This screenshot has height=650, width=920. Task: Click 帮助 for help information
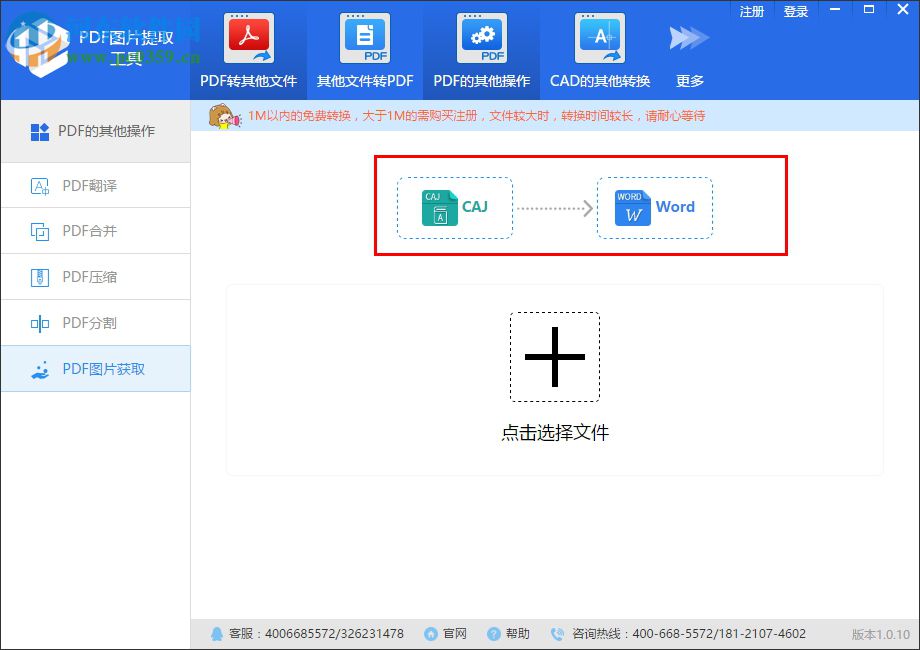click(510, 633)
